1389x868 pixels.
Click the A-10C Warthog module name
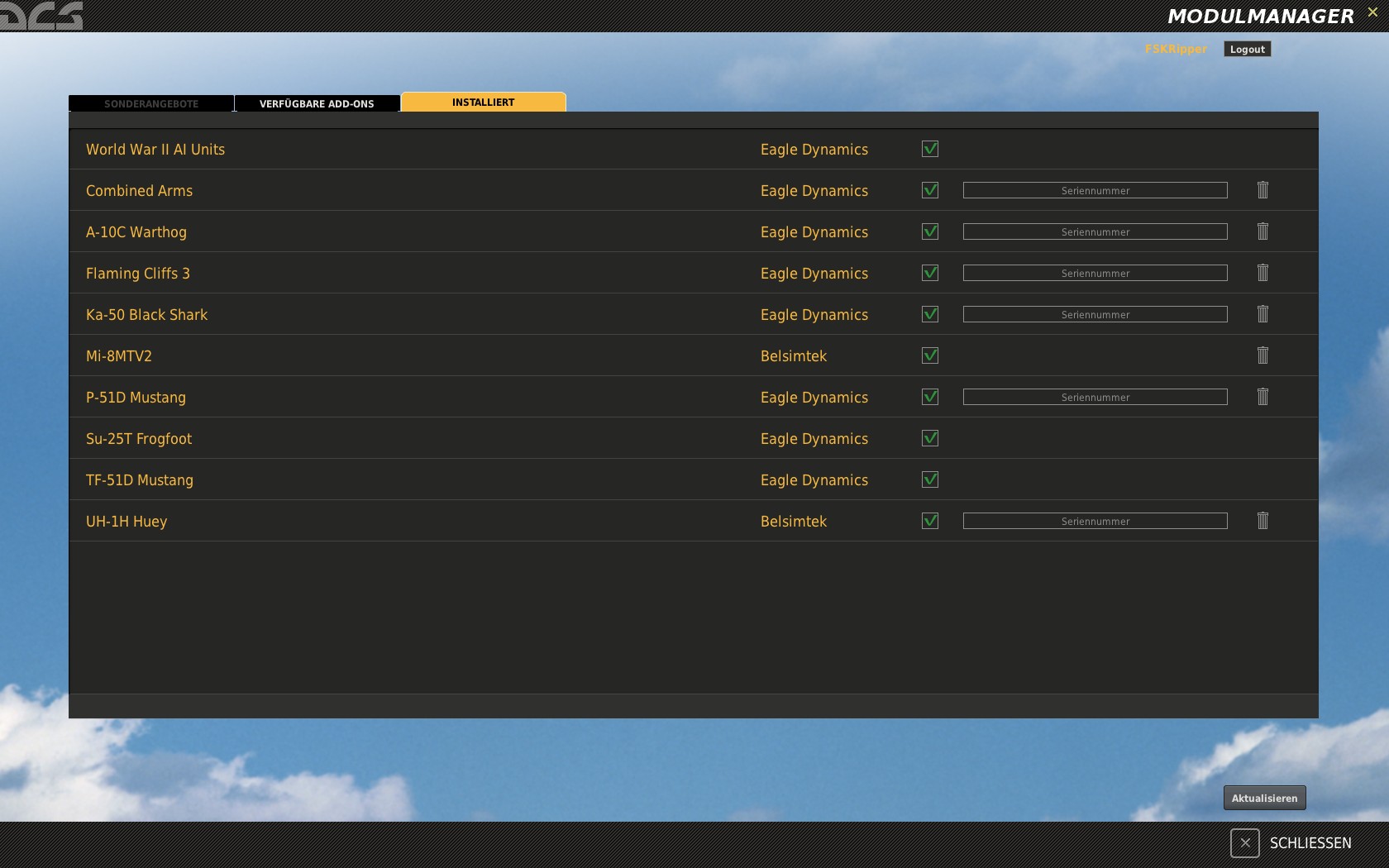coord(136,232)
